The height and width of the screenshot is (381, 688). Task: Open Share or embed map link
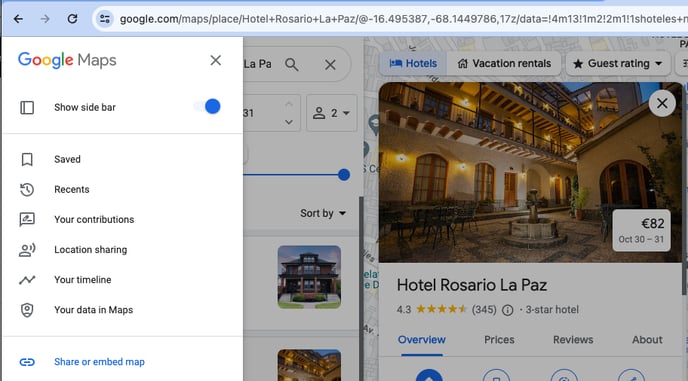tap(99, 362)
